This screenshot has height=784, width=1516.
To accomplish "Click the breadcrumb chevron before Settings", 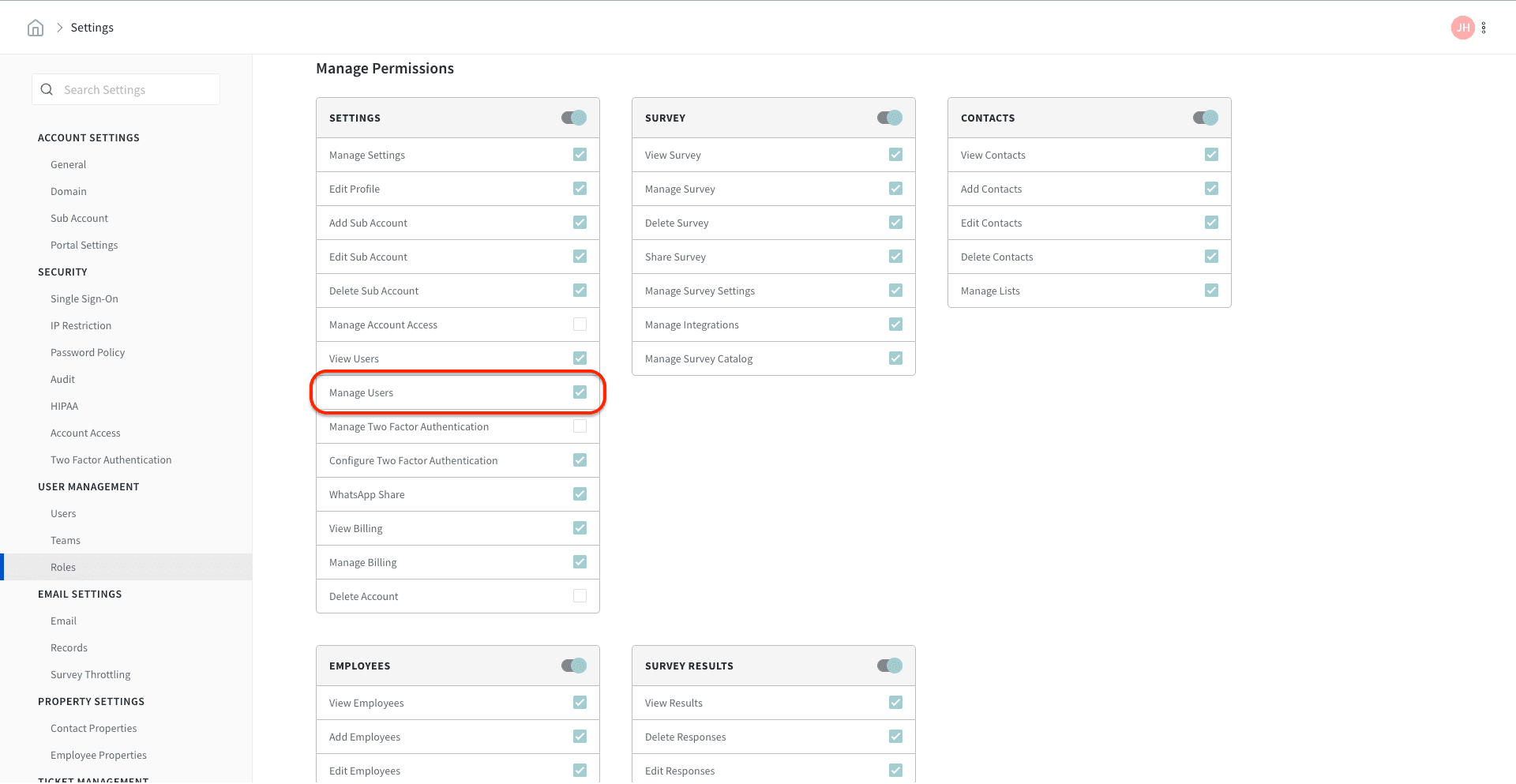I will click(59, 28).
